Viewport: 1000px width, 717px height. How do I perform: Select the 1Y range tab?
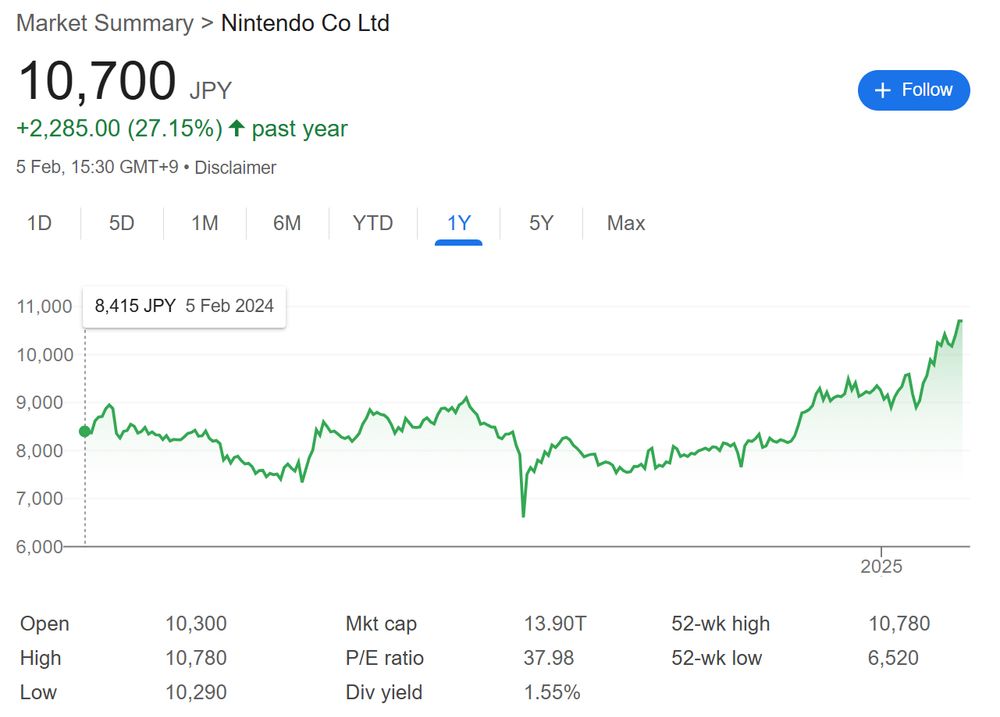(x=459, y=223)
